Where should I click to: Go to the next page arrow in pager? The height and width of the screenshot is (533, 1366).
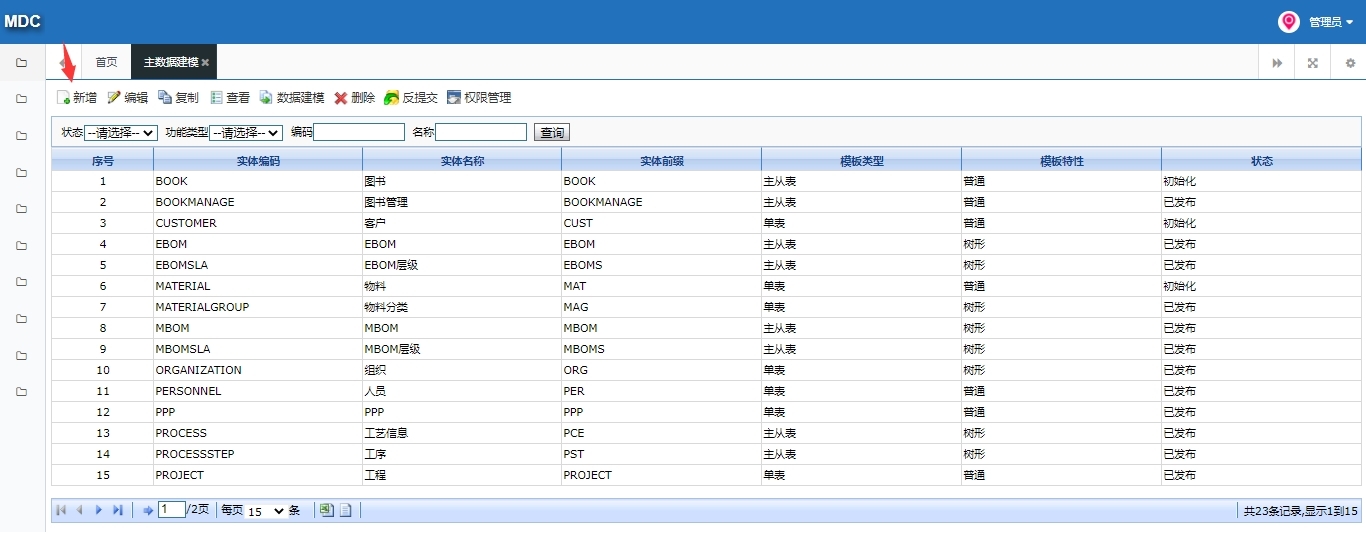[x=98, y=510]
